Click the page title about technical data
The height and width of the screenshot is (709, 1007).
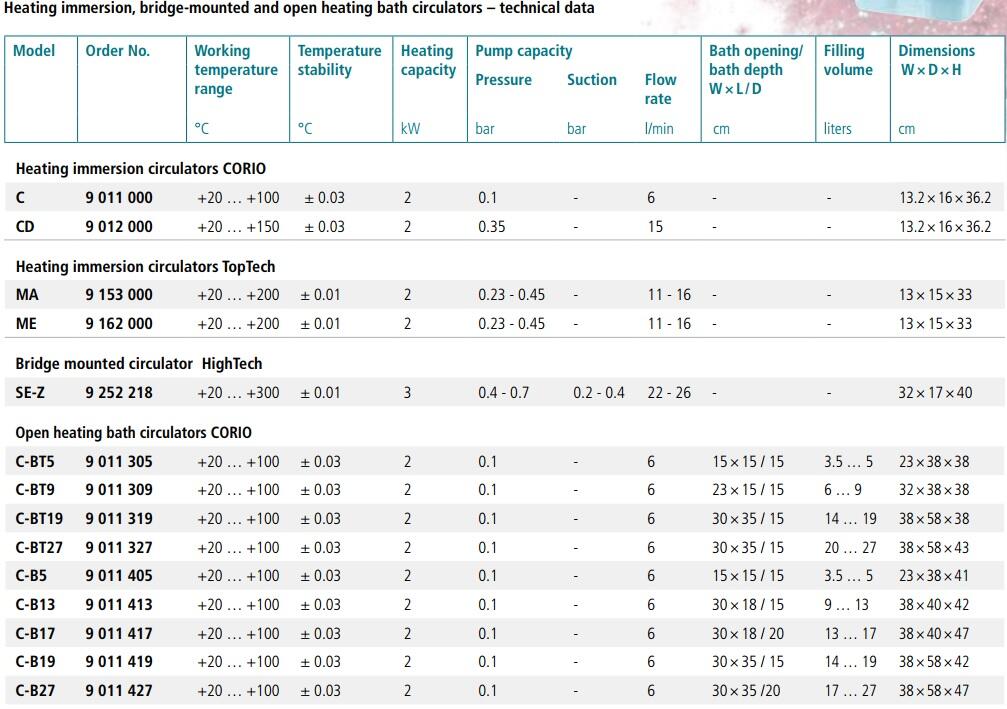[x=299, y=8]
